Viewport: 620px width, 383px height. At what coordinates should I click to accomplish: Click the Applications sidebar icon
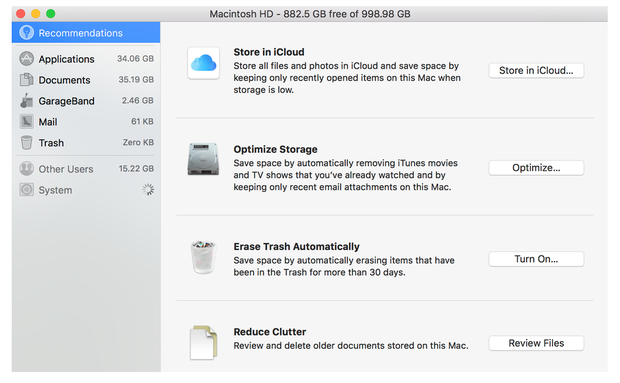click(26, 58)
